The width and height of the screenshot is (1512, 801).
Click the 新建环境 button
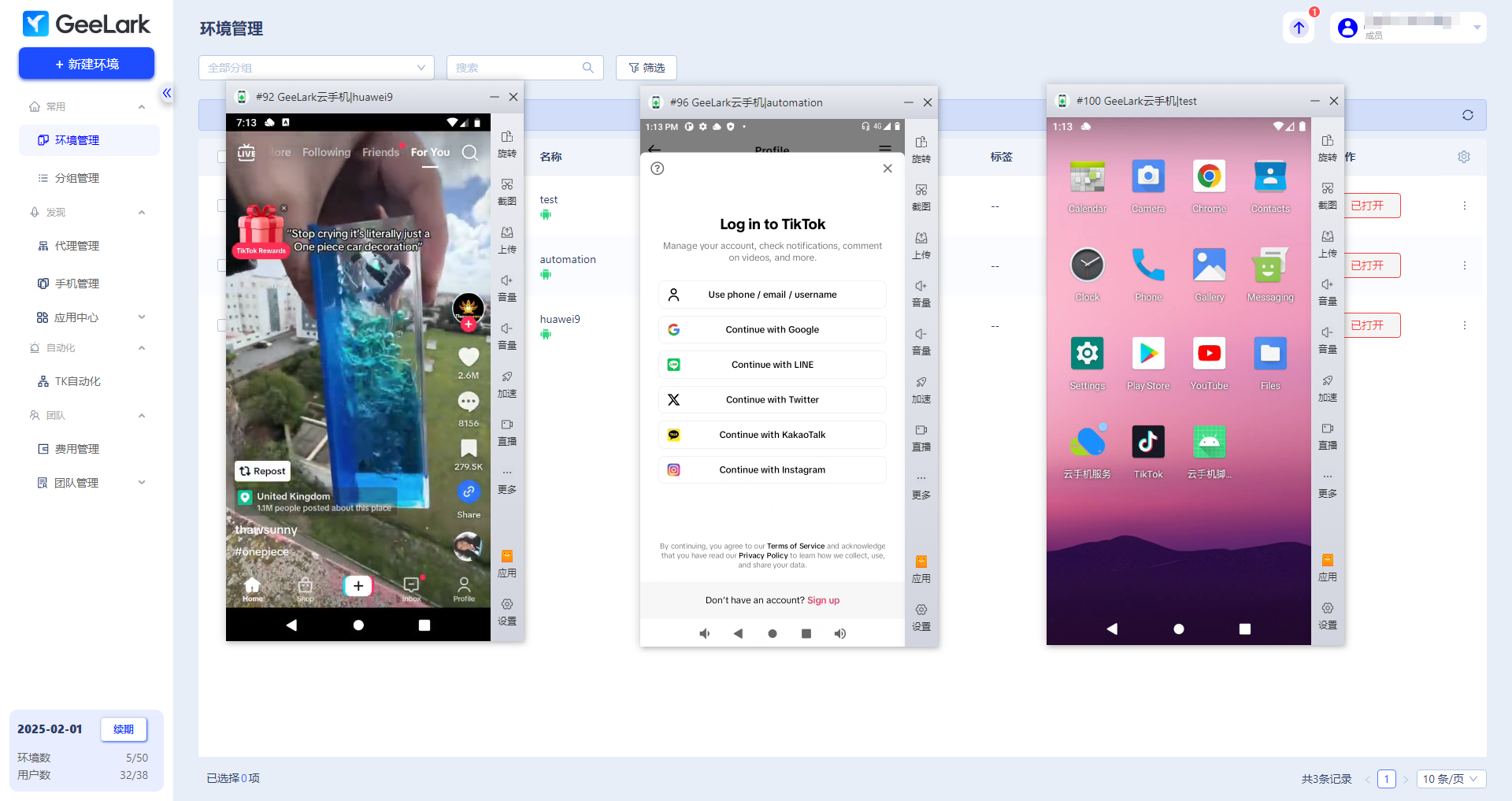point(87,64)
